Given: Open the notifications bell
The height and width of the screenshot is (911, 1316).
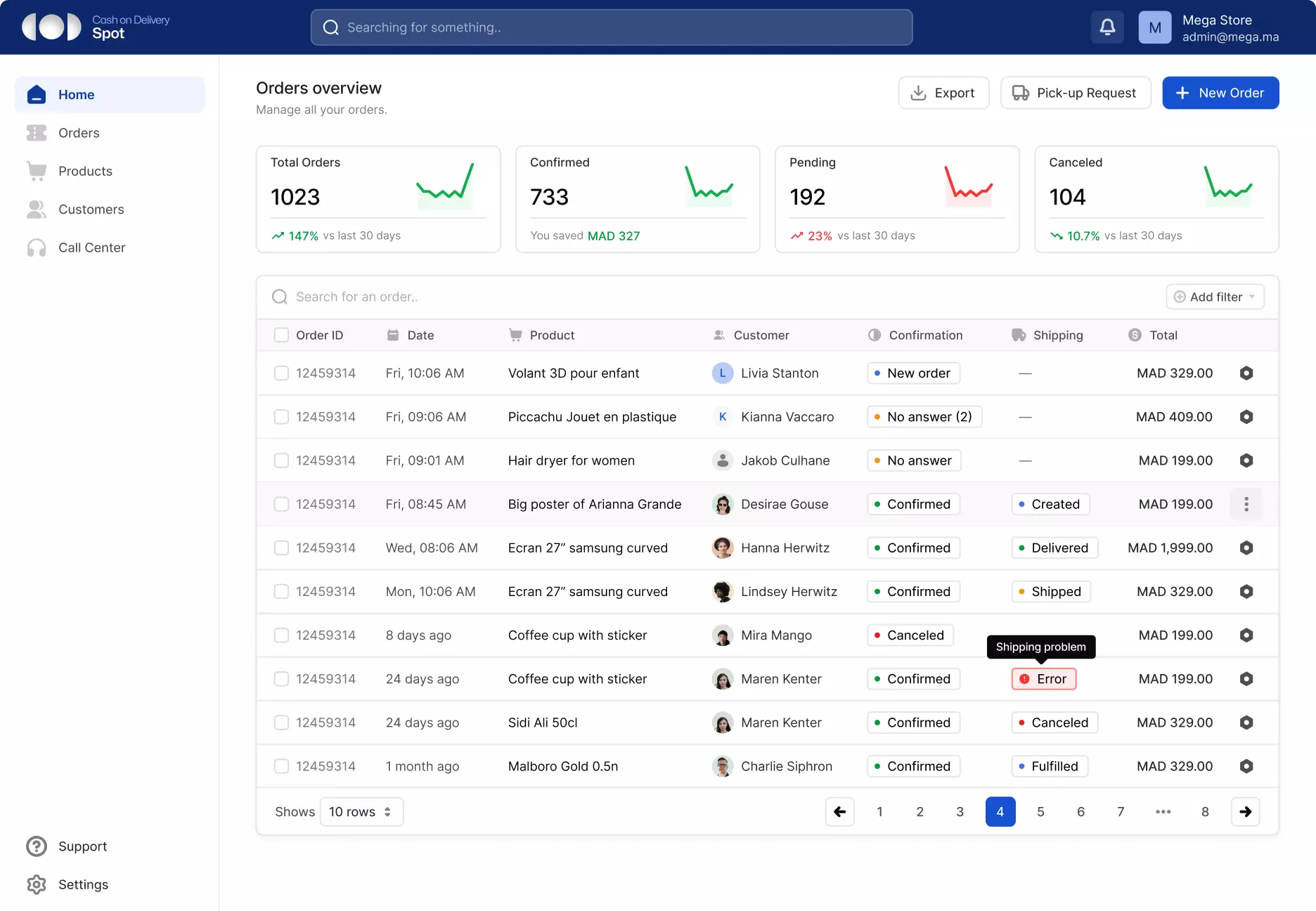Looking at the screenshot, I should 1107,27.
